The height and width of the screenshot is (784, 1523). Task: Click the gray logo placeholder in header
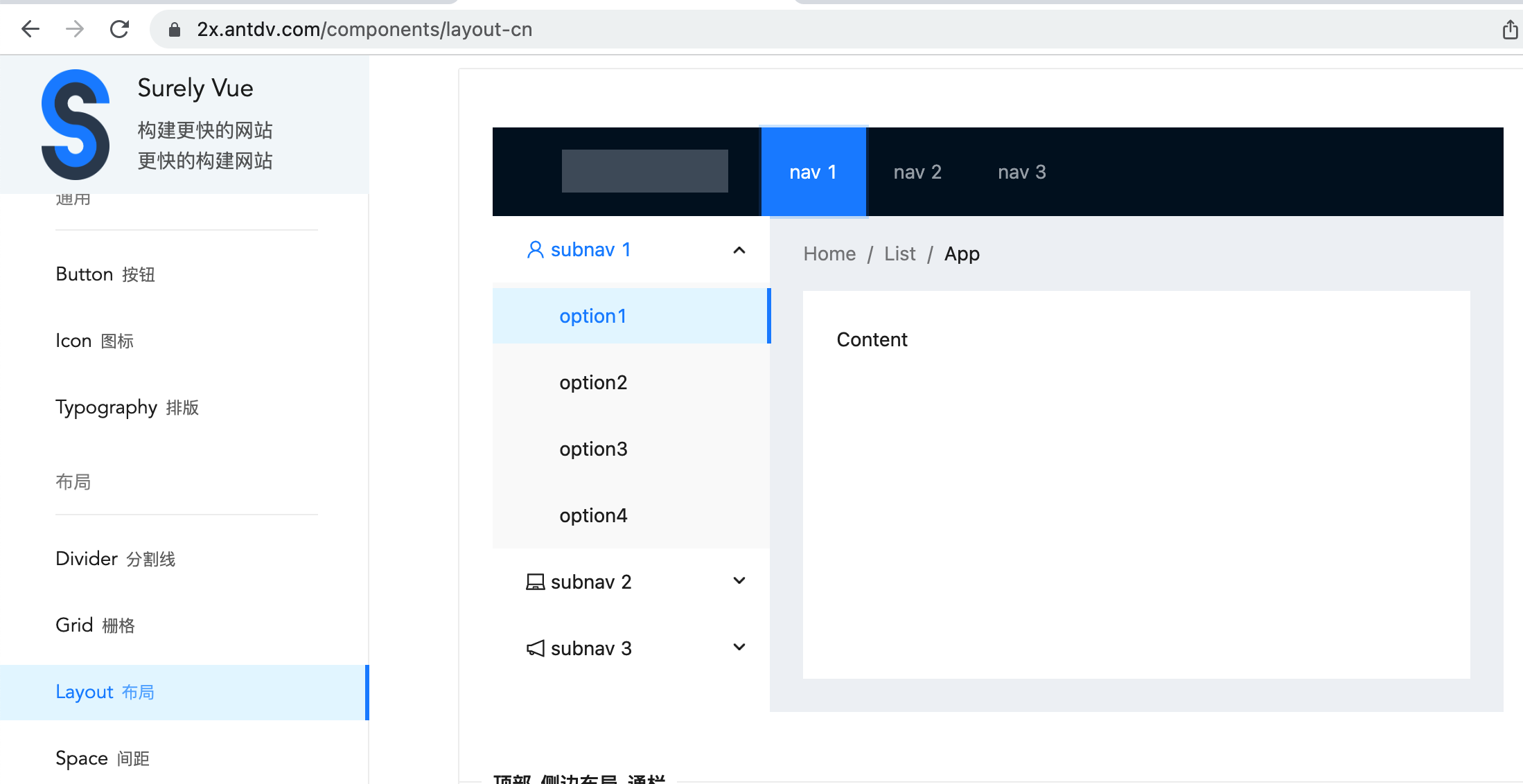coord(644,171)
